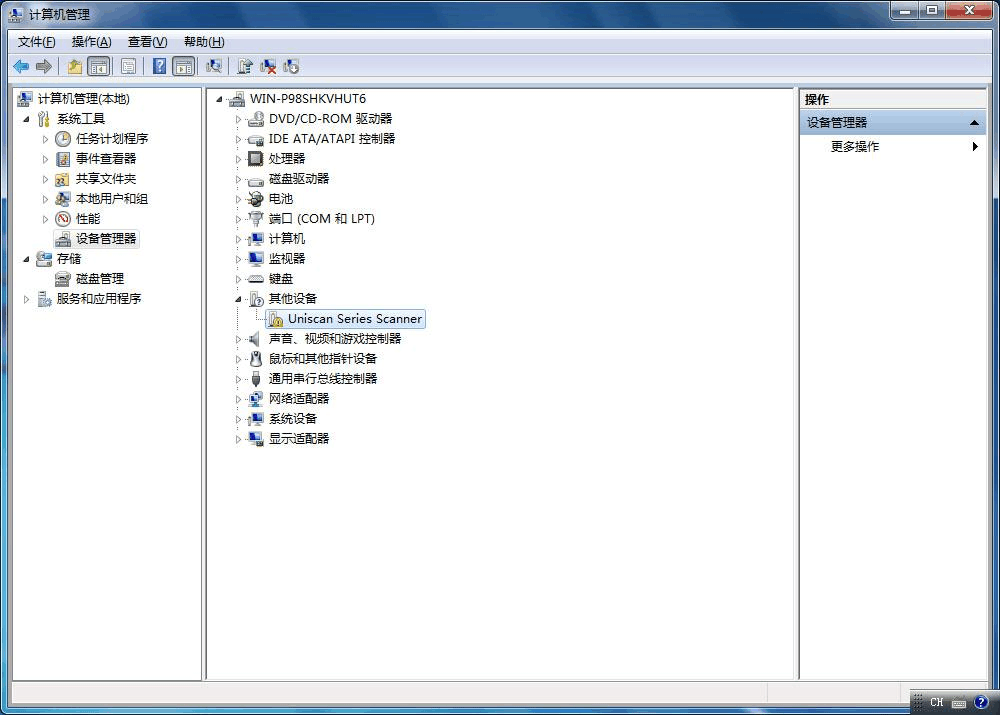Collapse the WIN-P98SHKVHUT6 computer node
The image size is (1000, 715).
point(219,99)
